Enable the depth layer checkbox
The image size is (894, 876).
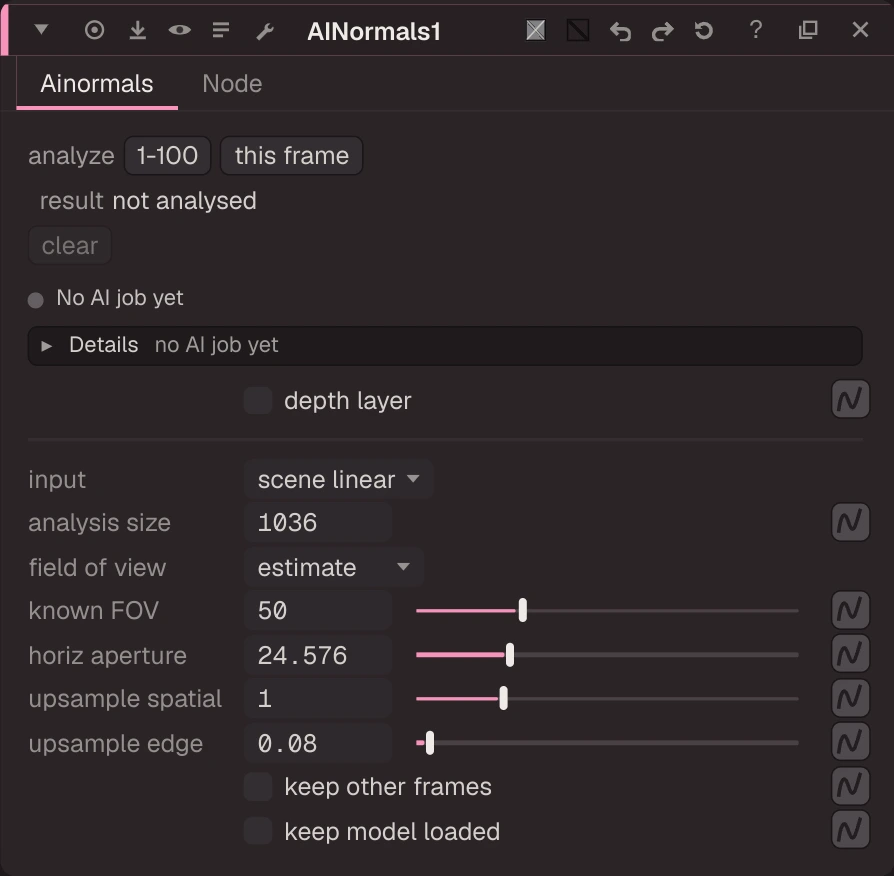pyautogui.click(x=258, y=400)
